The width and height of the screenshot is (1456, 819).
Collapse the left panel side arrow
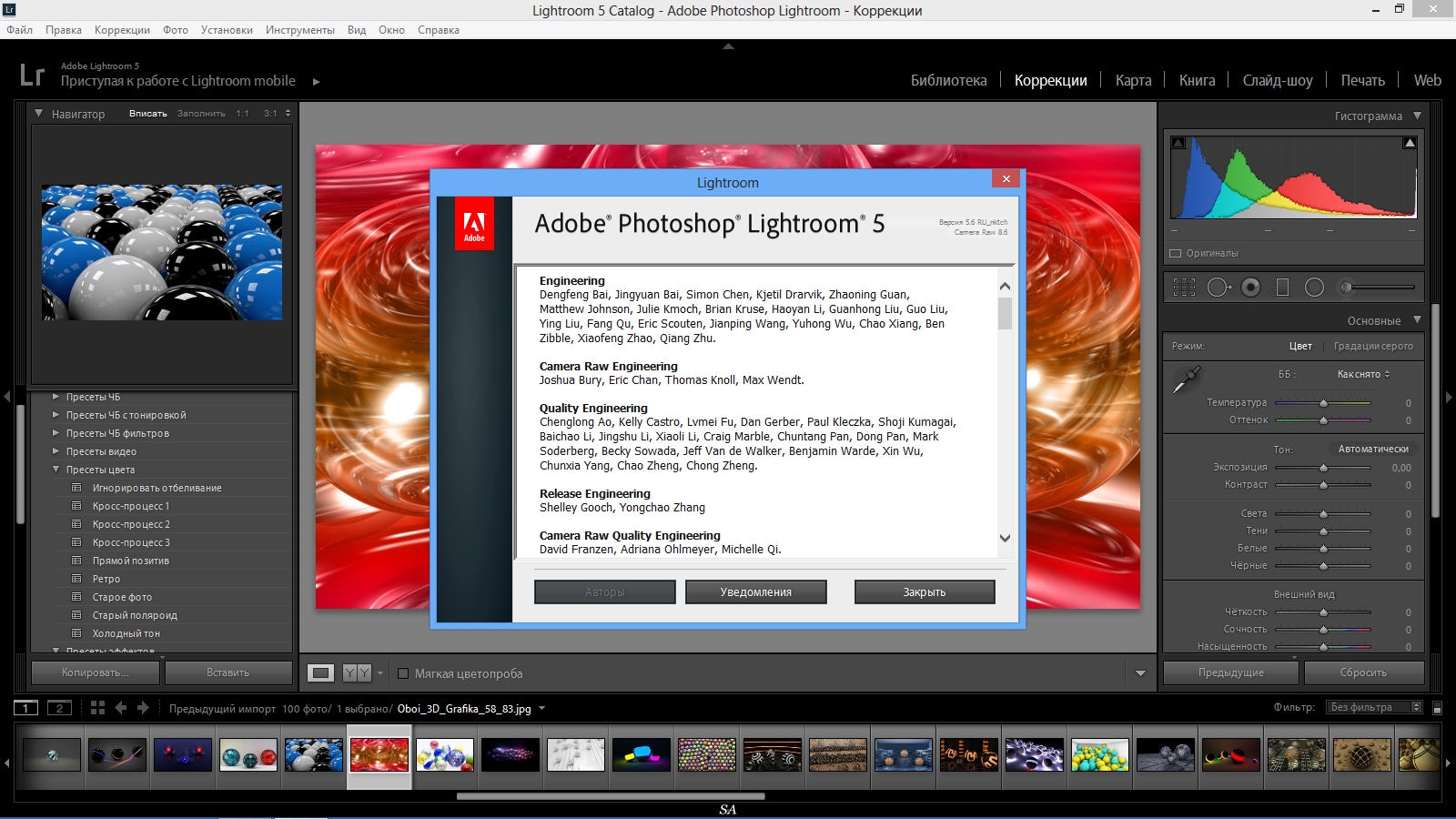[x=6, y=397]
